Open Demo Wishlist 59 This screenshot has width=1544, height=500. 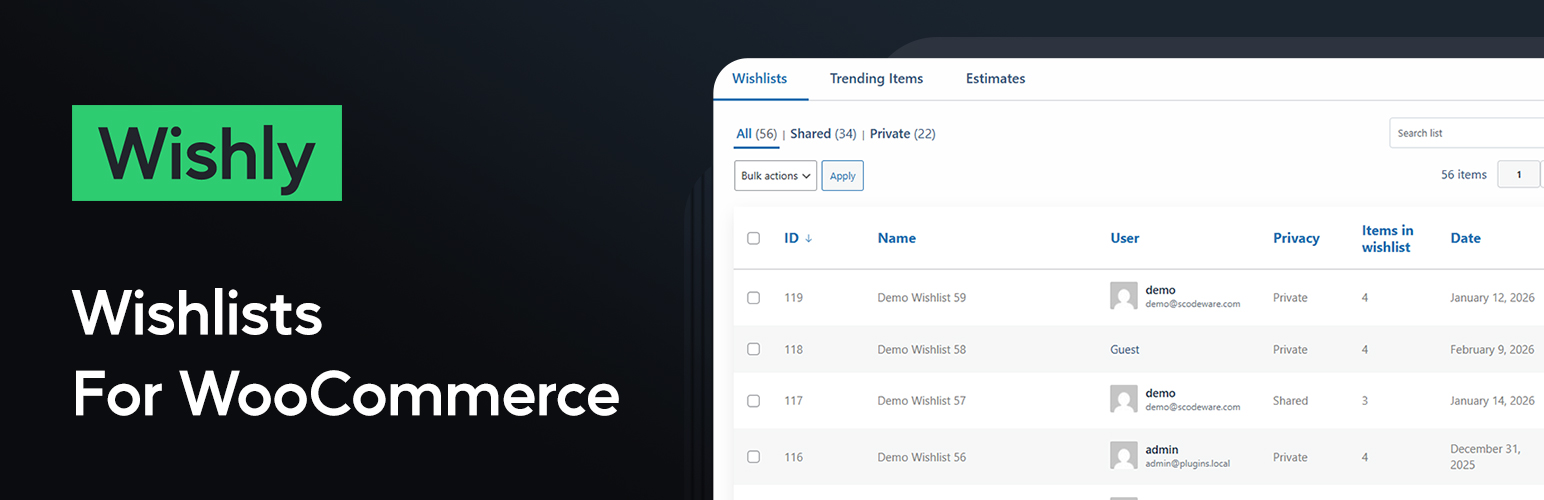[x=922, y=298]
